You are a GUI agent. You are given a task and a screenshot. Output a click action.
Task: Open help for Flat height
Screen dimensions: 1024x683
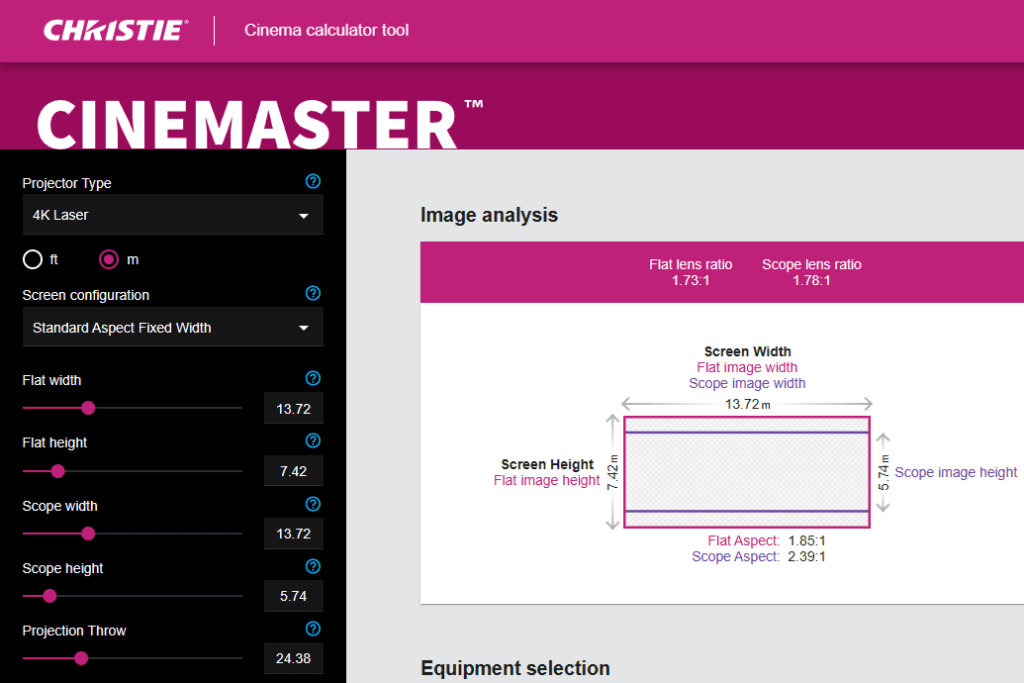coord(313,441)
